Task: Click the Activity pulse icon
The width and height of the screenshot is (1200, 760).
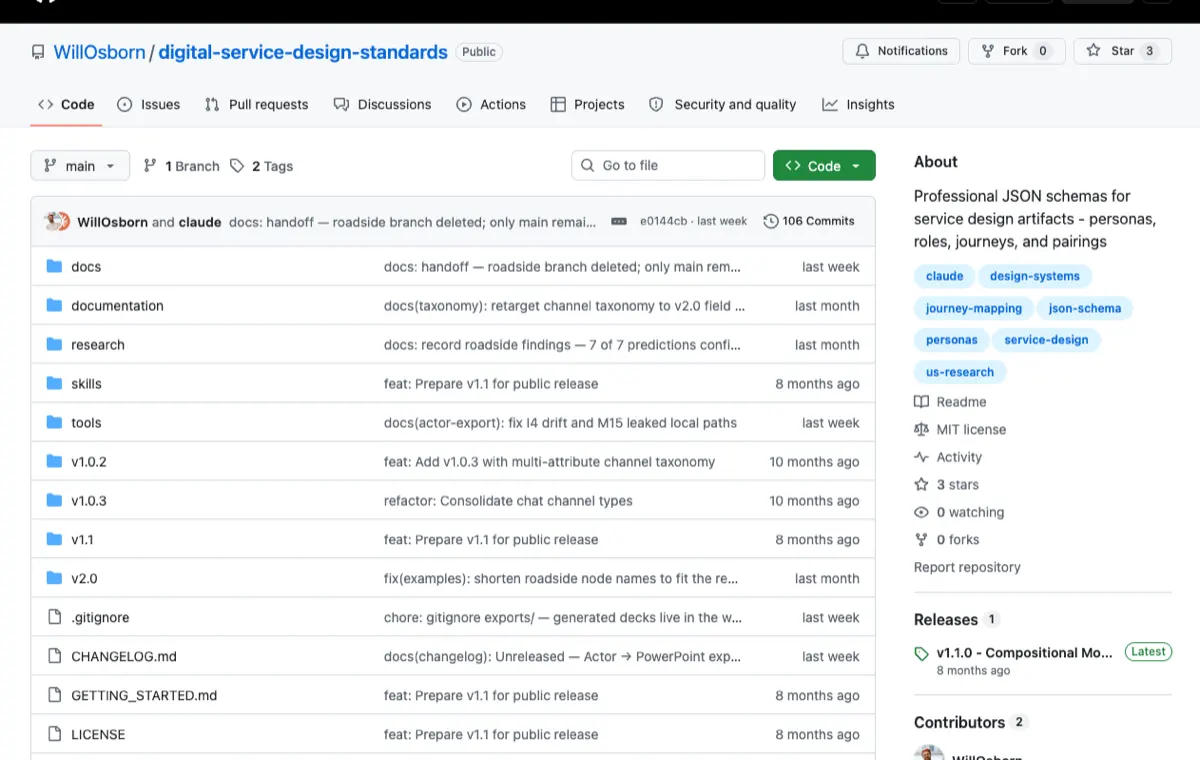Action: tap(921, 457)
